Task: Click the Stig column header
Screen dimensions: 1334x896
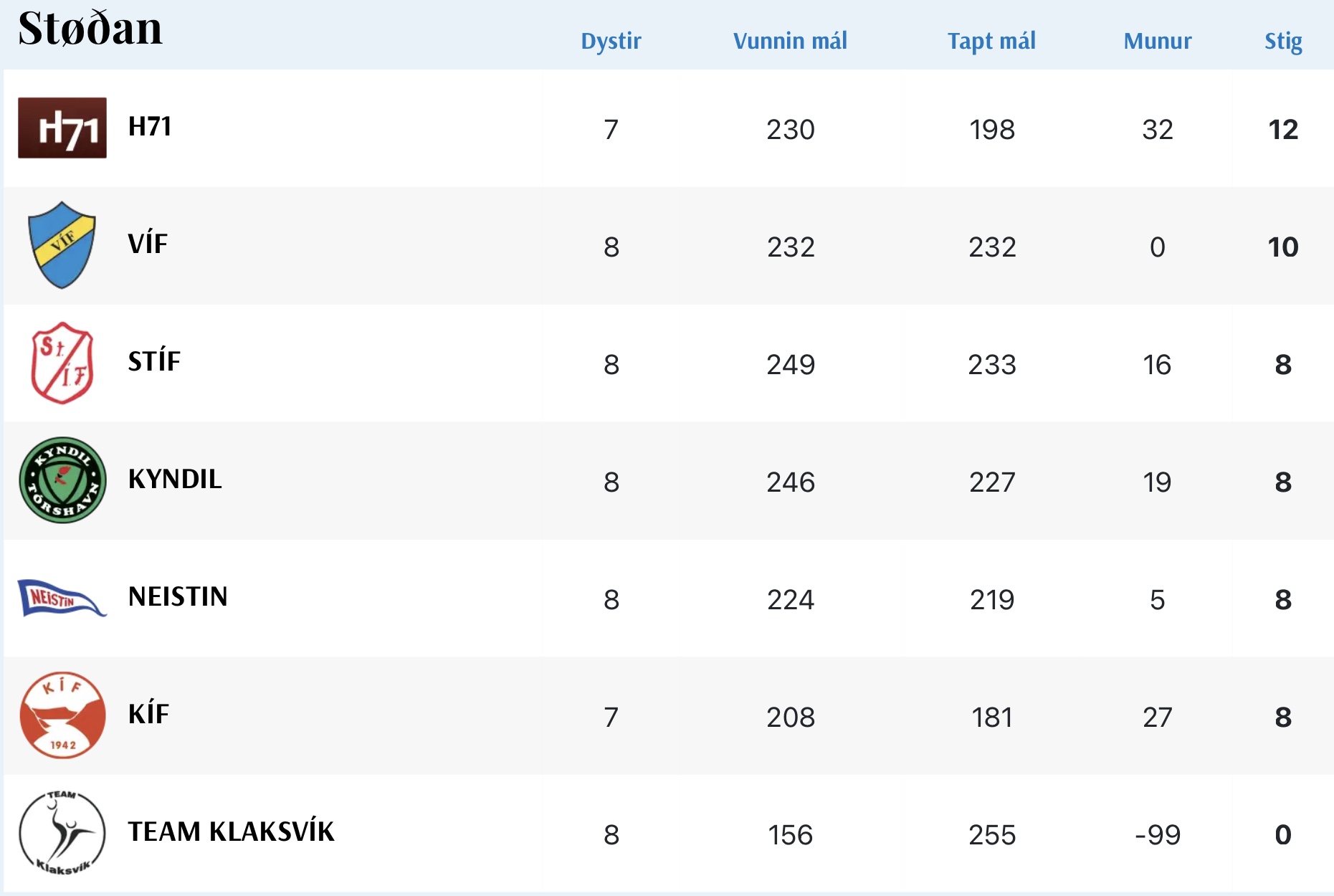Action: [1283, 41]
